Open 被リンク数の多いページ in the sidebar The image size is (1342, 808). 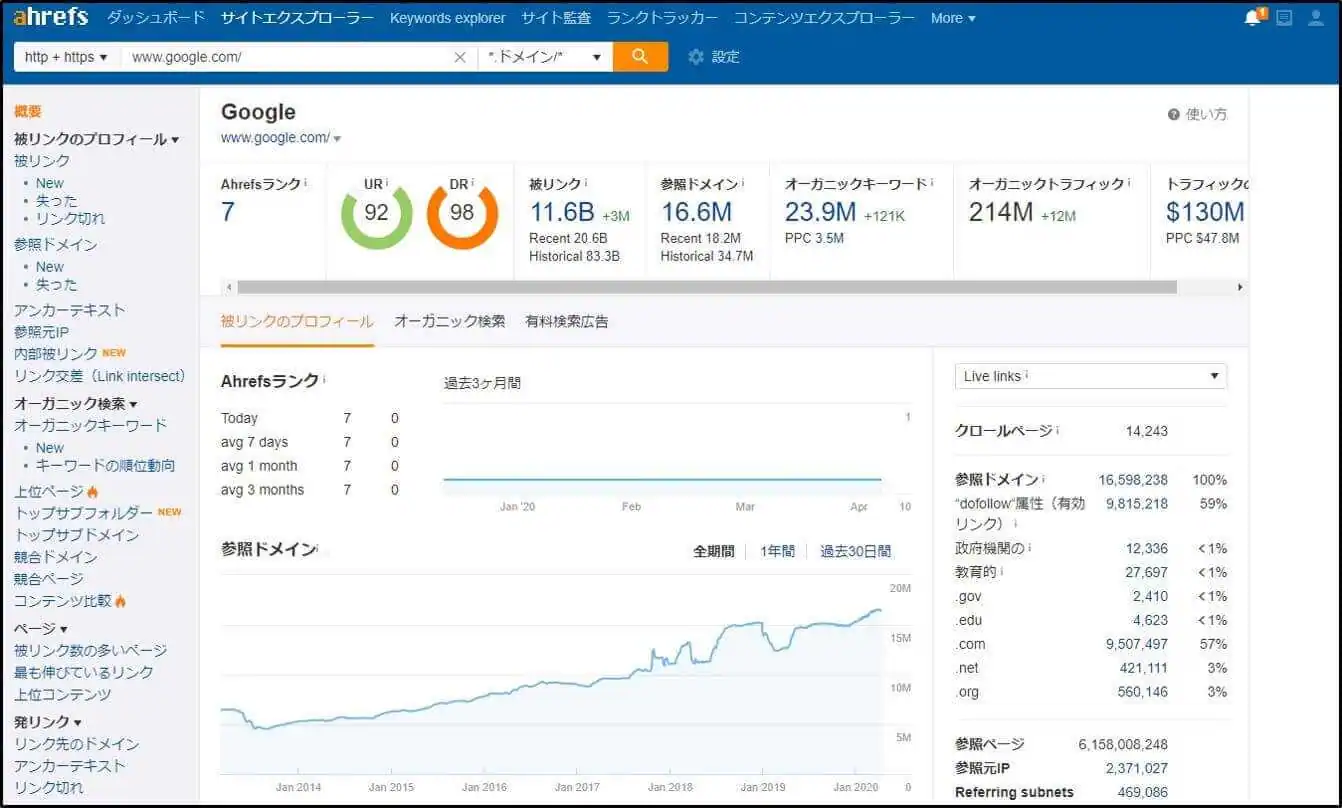[91, 651]
